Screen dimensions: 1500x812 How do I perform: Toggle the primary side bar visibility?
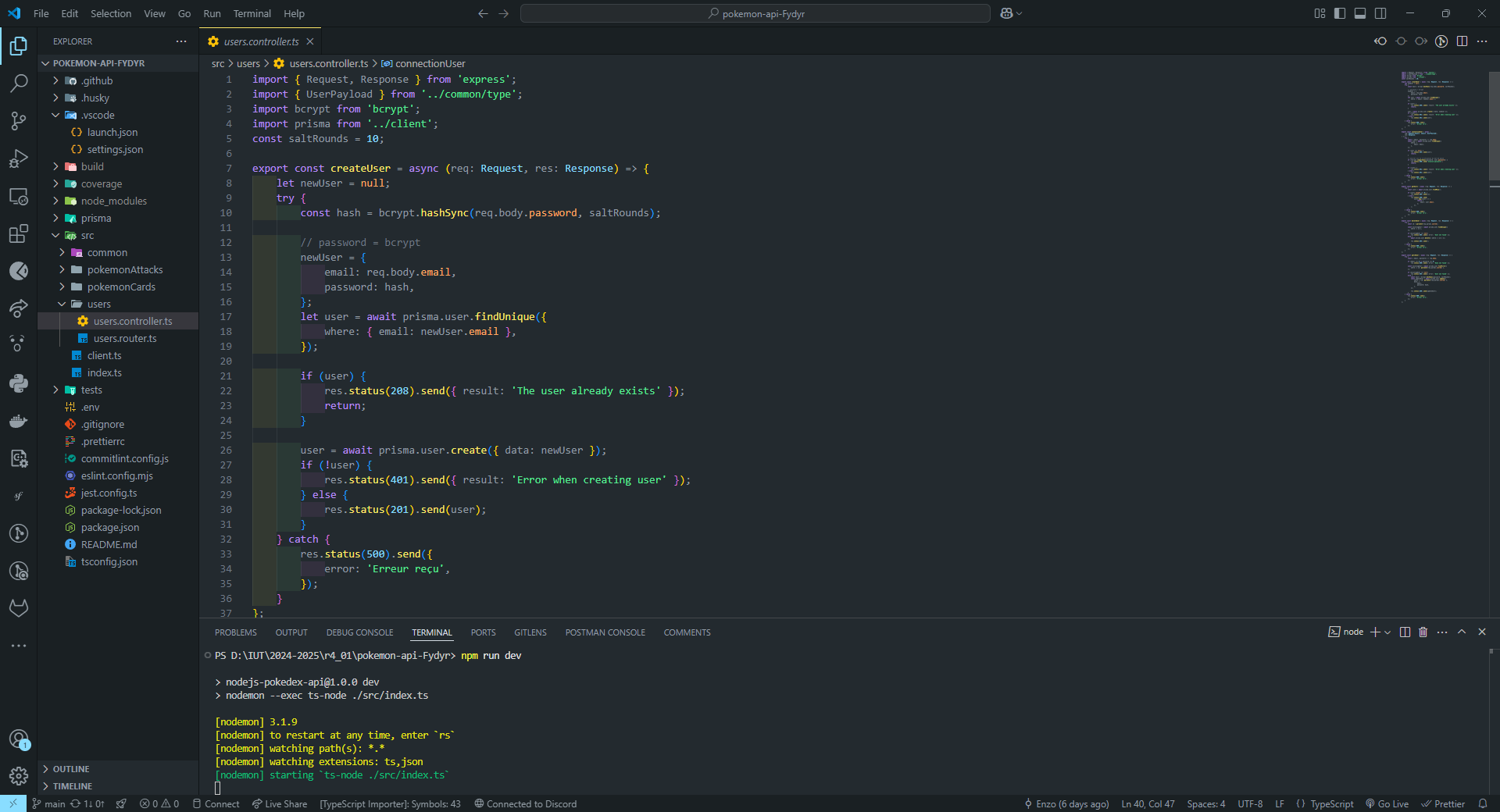coord(1340,13)
